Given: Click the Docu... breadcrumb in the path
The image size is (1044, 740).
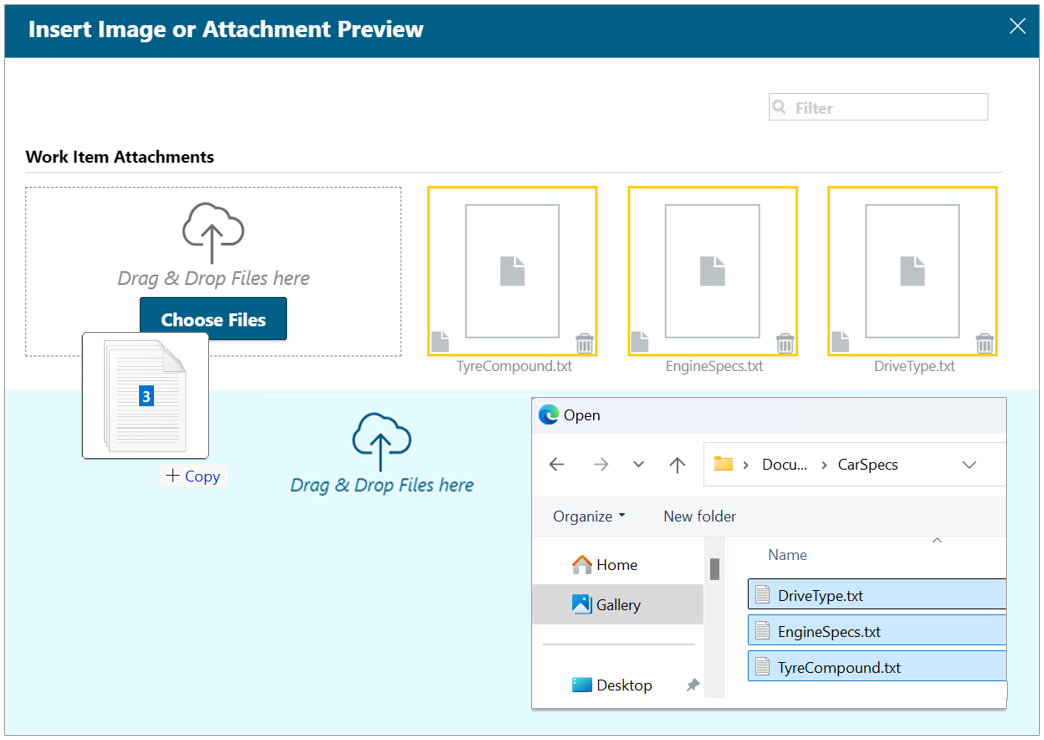Looking at the screenshot, I should 784,464.
